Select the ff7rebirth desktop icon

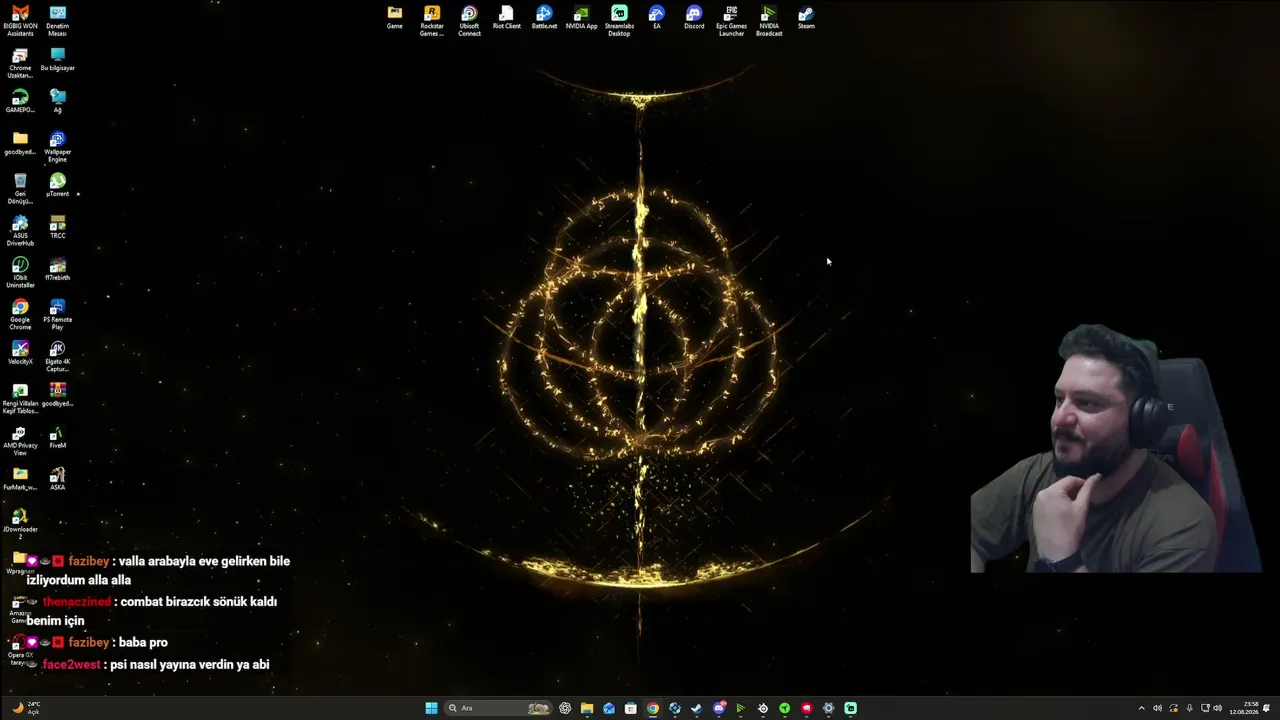click(x=58, y=269)
